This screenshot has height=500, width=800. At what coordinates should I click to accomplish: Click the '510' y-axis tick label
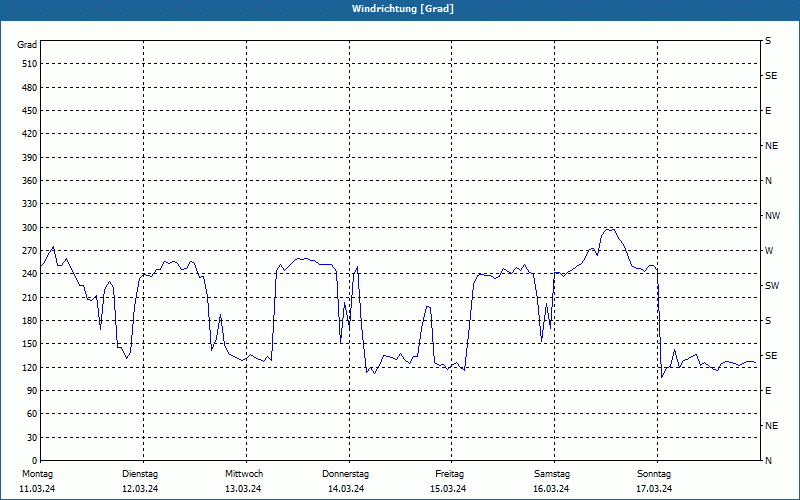30,64
